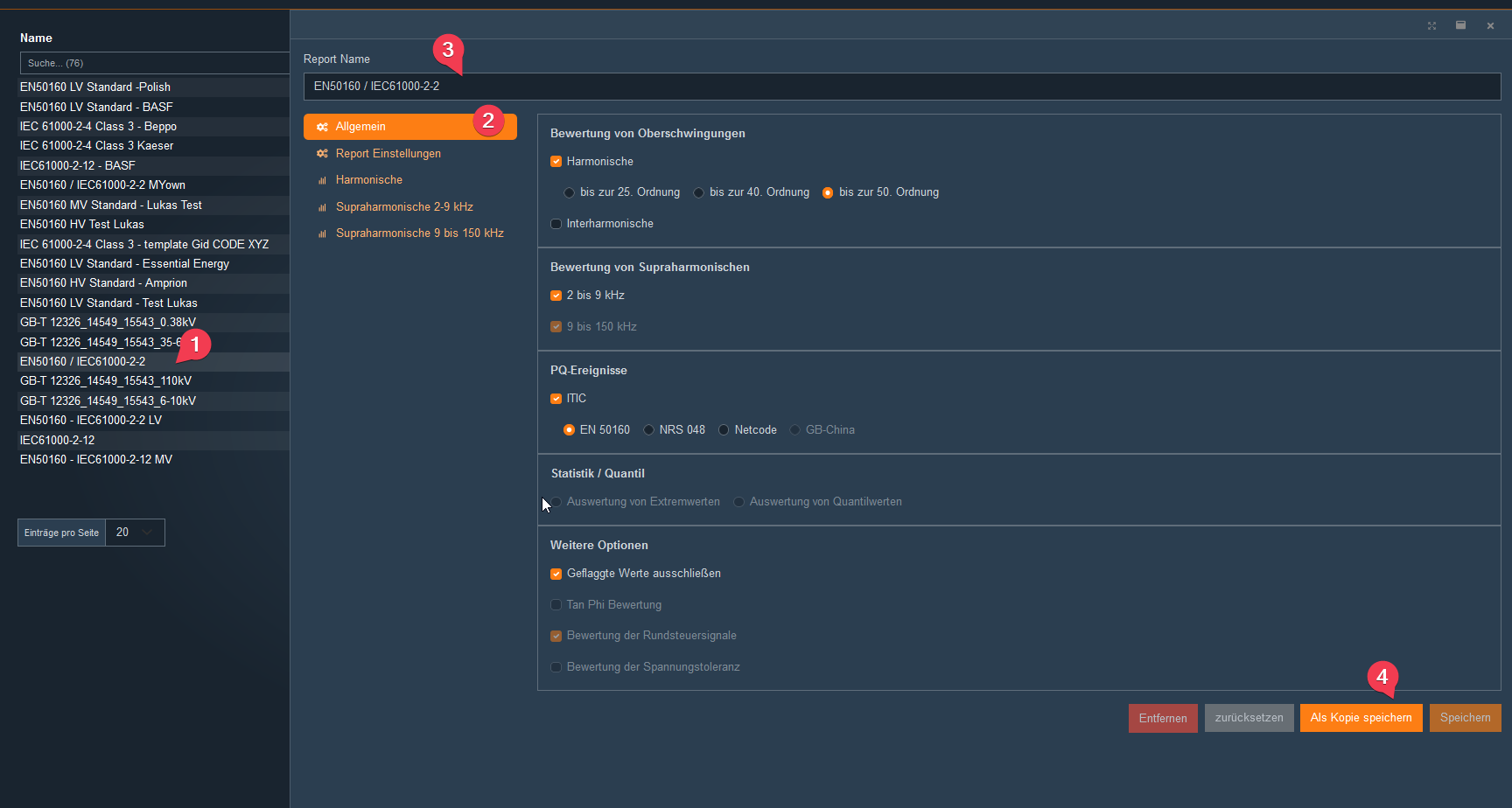This screenshot has height=808, width=1512.
Task: Select EN50160 HV Standard - Amprion entry
Action: coord(103,283)
